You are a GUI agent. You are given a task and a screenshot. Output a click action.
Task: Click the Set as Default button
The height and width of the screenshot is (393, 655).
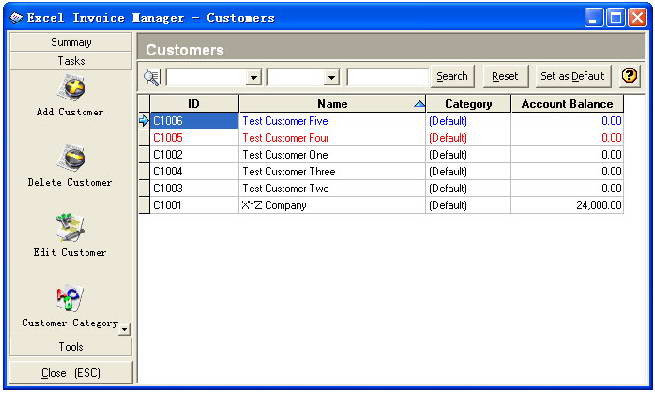(x=573, y=76)
